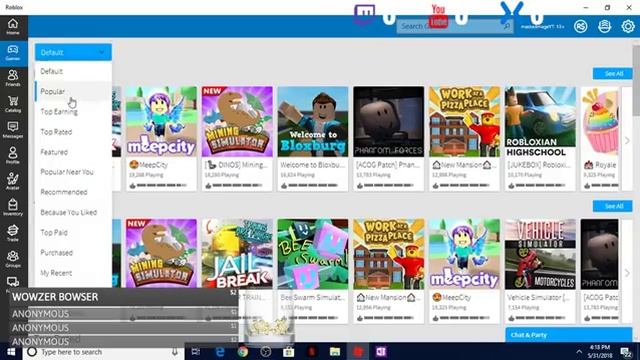The height and width of the screenshot is (360, 640).
Task: Open Welcome to Bloxburg game thumbnail
Action: [313, 121]
